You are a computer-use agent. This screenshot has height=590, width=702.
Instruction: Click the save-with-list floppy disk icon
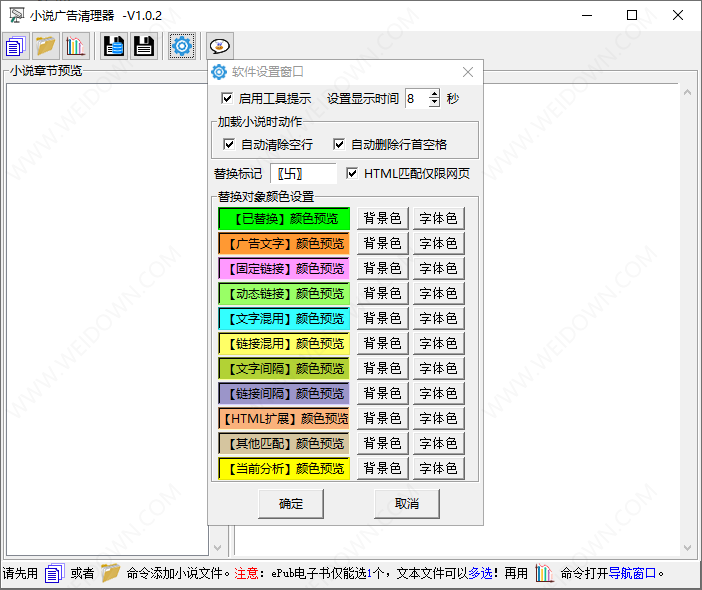pyautogui.click(x=114, y=46)
